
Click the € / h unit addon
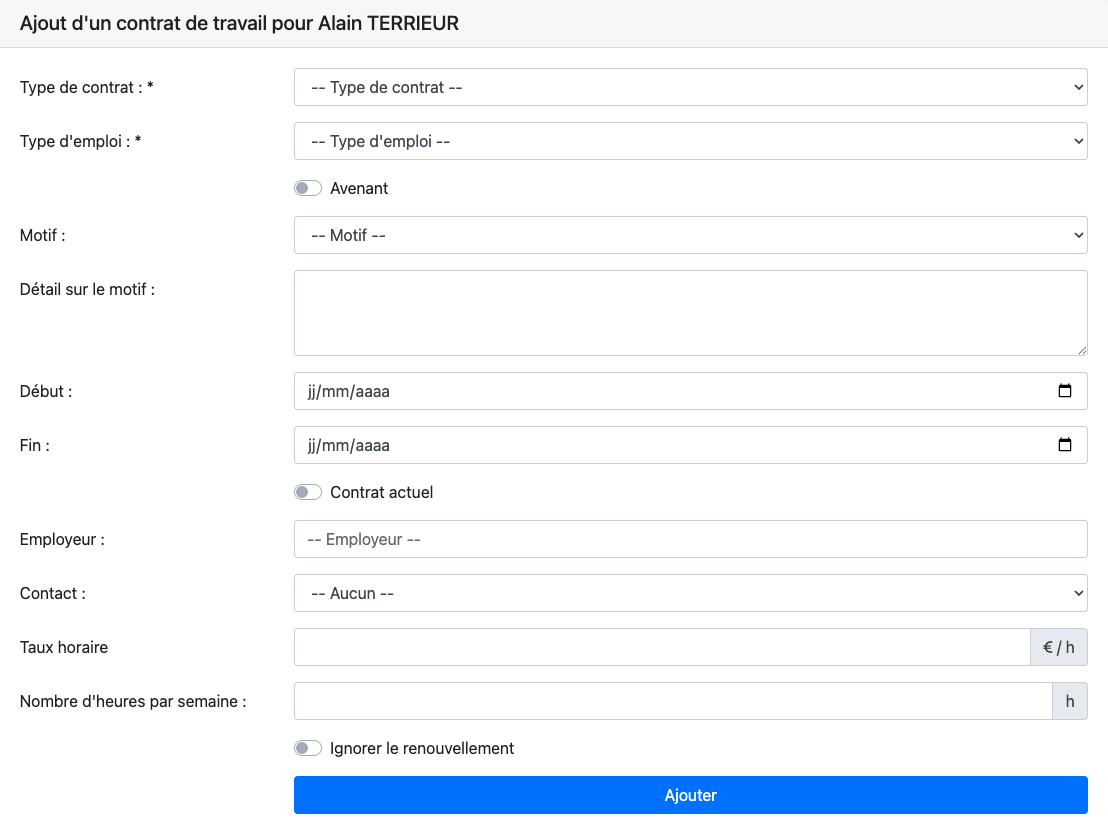coord(1058,647)
